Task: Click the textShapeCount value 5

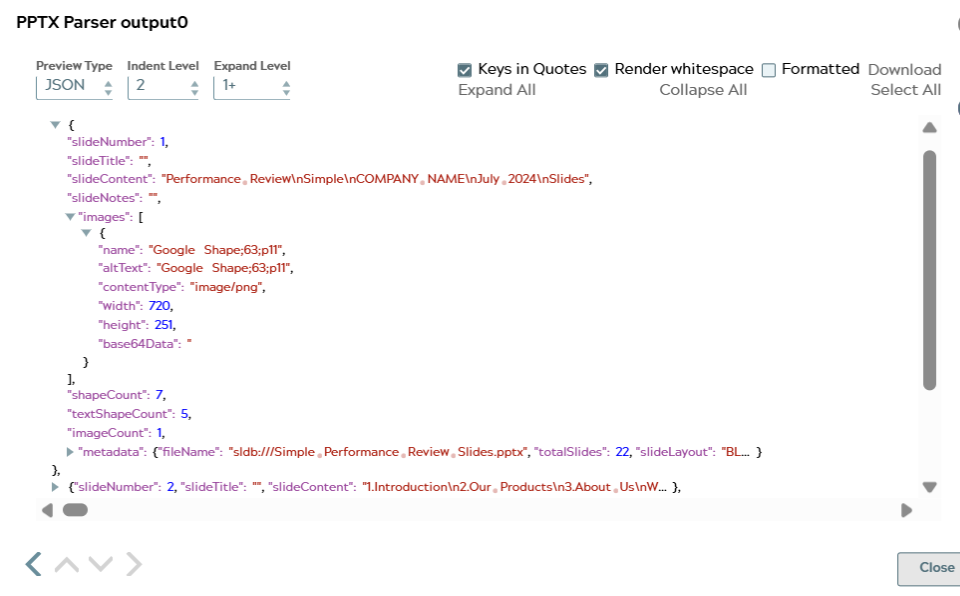Action: click(184, 414)
